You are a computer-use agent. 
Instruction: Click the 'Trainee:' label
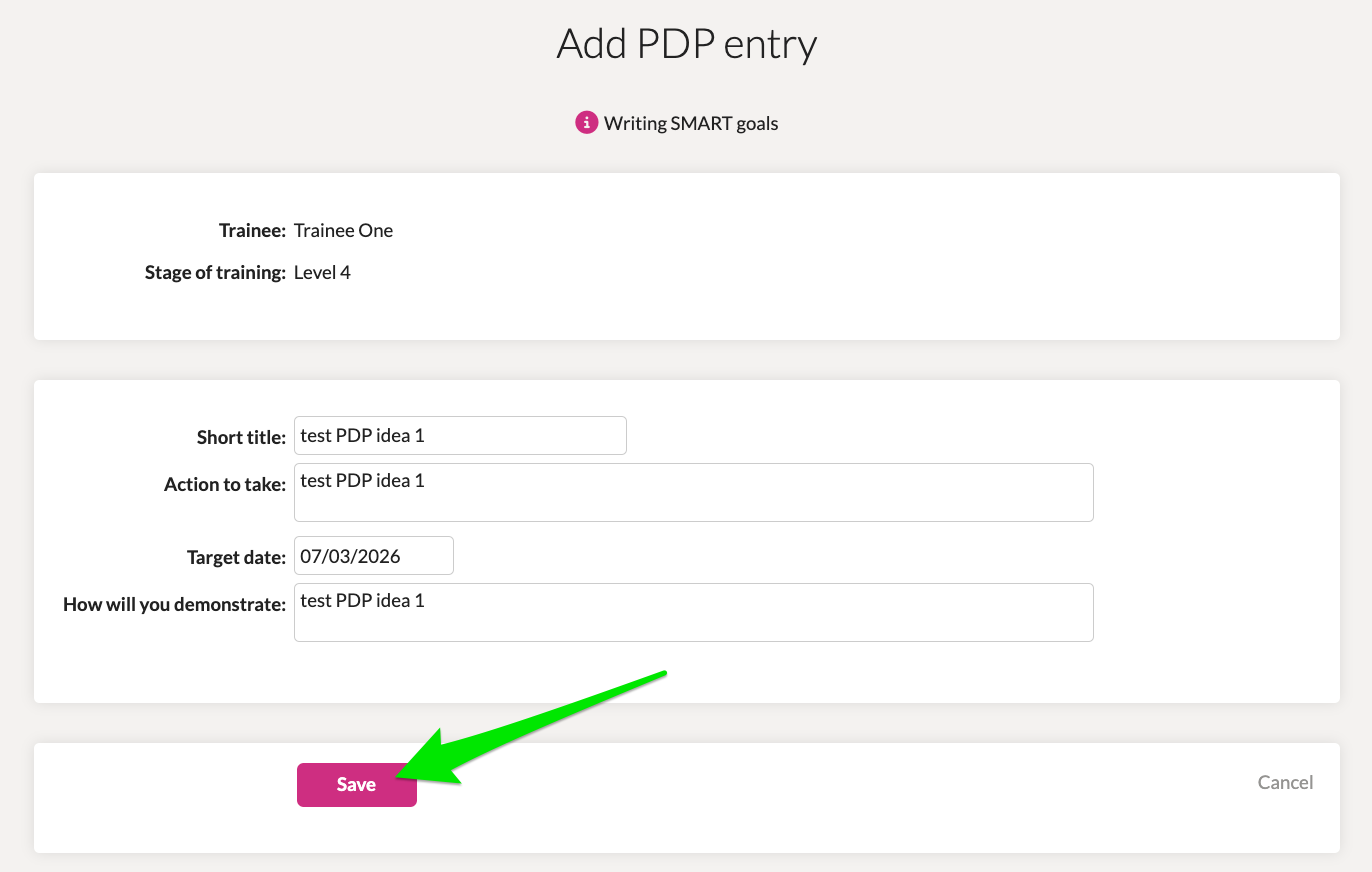[252, 230]
